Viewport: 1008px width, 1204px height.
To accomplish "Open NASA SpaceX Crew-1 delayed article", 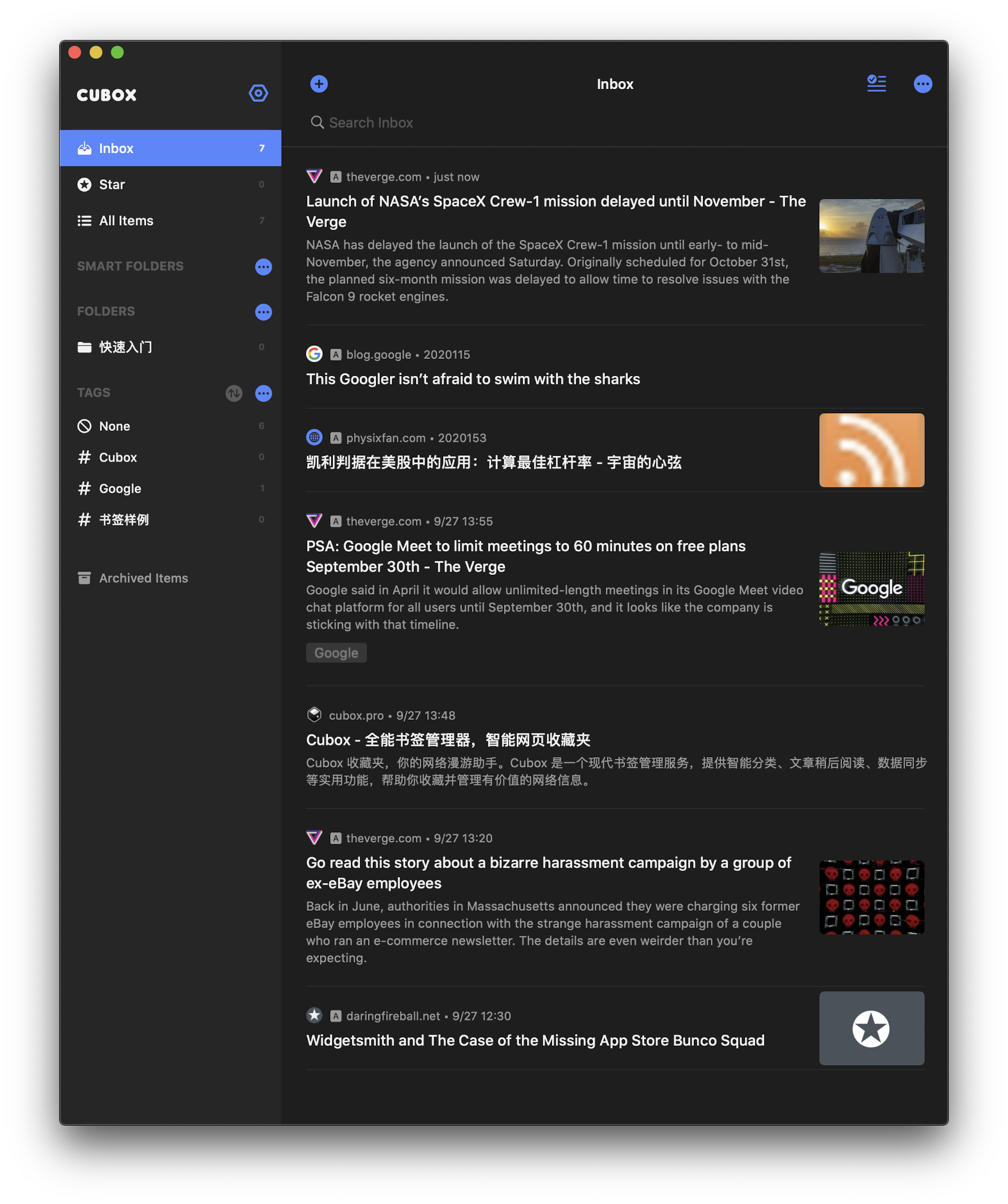I will pyautogui.click(x=556, y=212).
